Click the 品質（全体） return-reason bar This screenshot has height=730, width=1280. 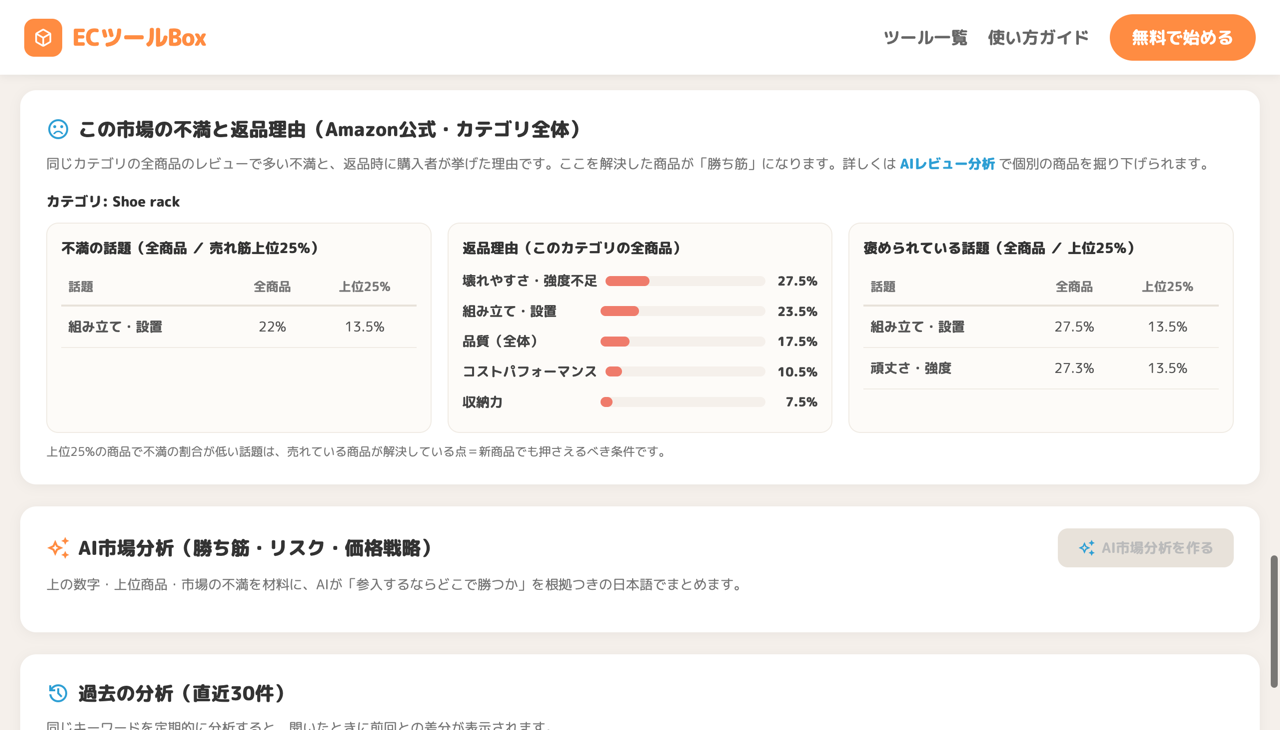coord(683,342)
